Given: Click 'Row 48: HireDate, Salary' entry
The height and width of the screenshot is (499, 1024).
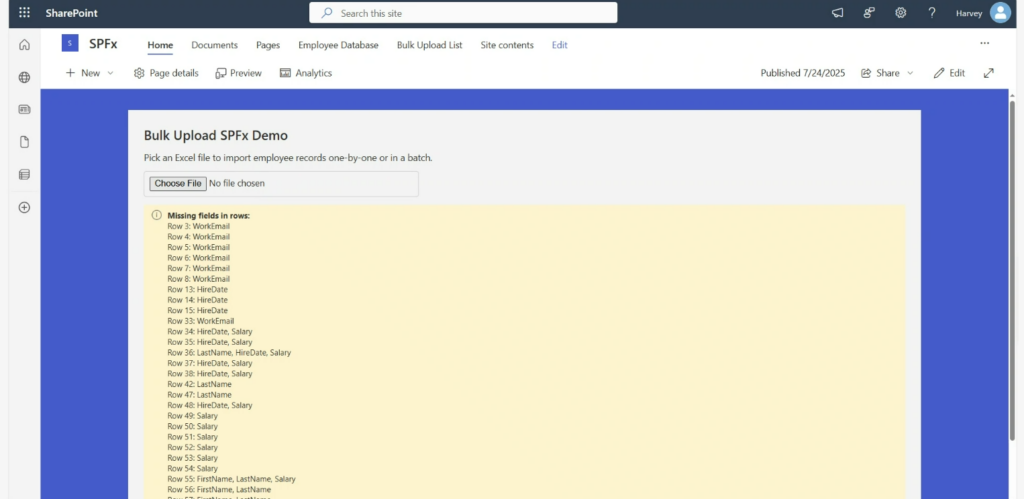Looking at the screenshot, I should tap(210, 405).
